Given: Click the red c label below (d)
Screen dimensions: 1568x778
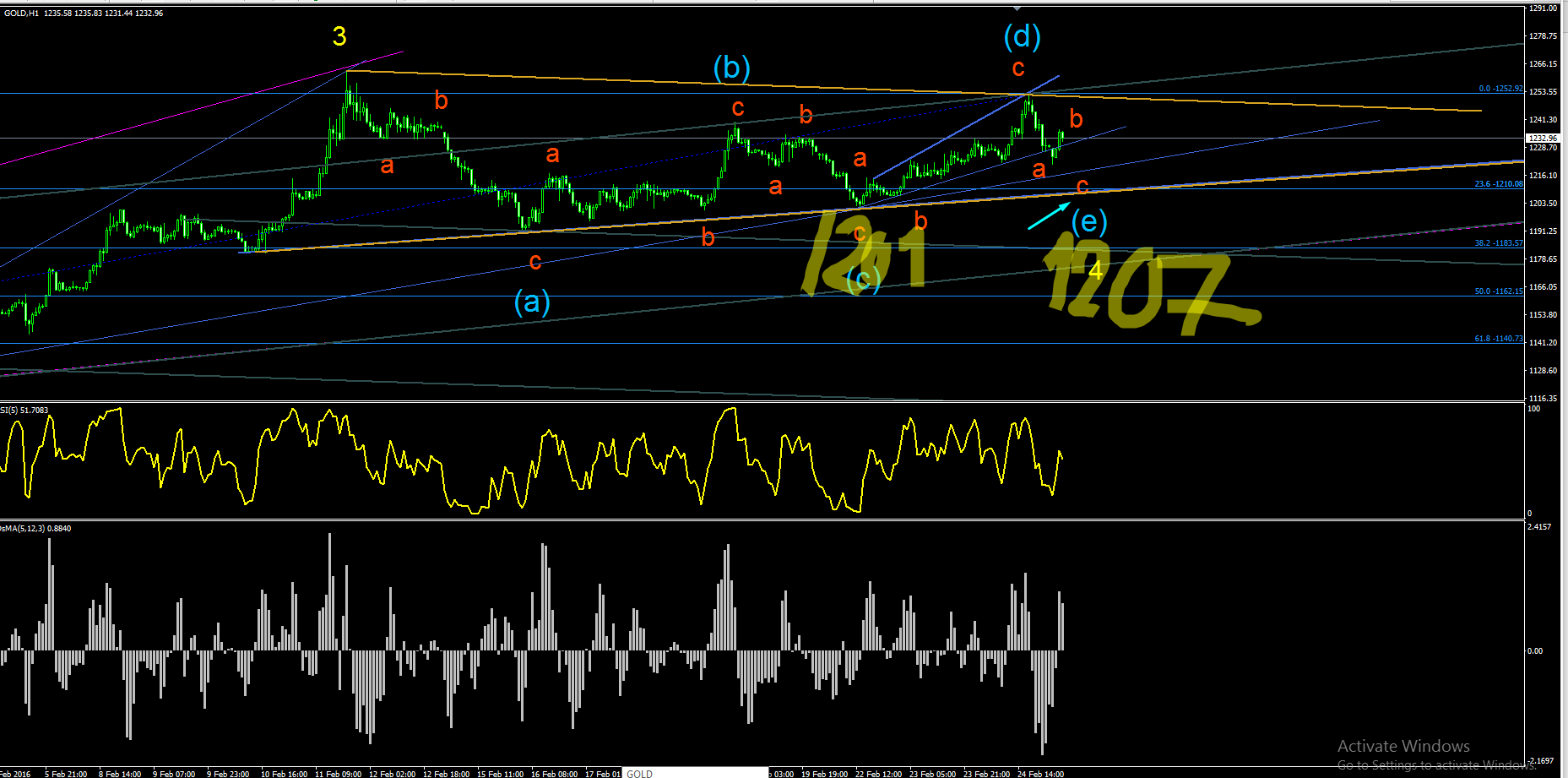Looking at the screenshot, I should pos(1018,68).
